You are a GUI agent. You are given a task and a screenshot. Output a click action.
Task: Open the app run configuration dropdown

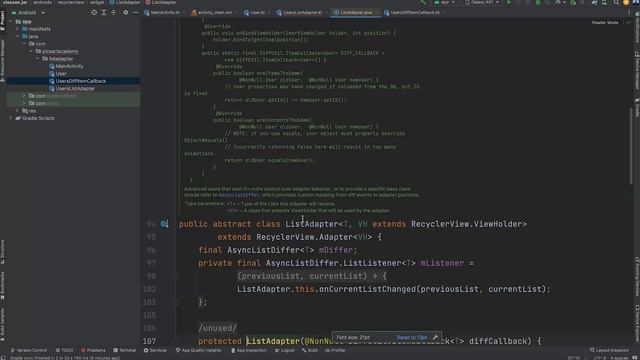pos(444,2)
